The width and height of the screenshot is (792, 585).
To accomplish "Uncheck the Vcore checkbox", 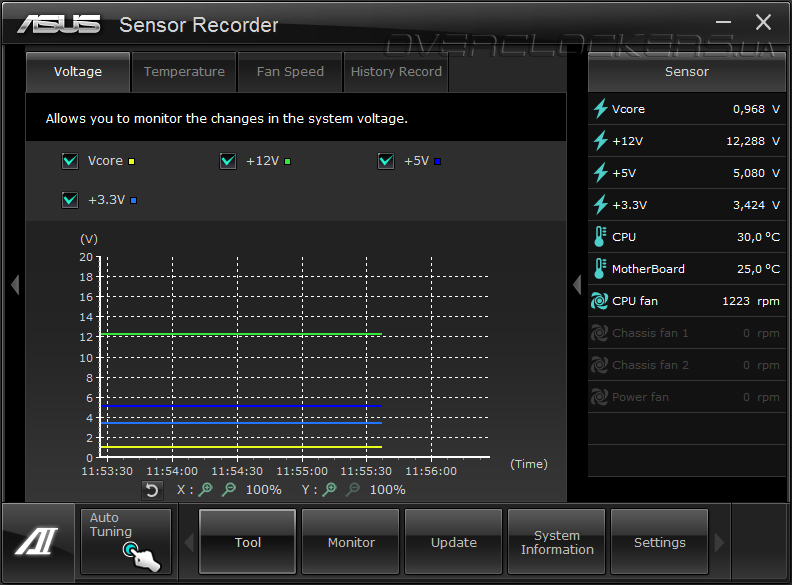I will 70,161.
